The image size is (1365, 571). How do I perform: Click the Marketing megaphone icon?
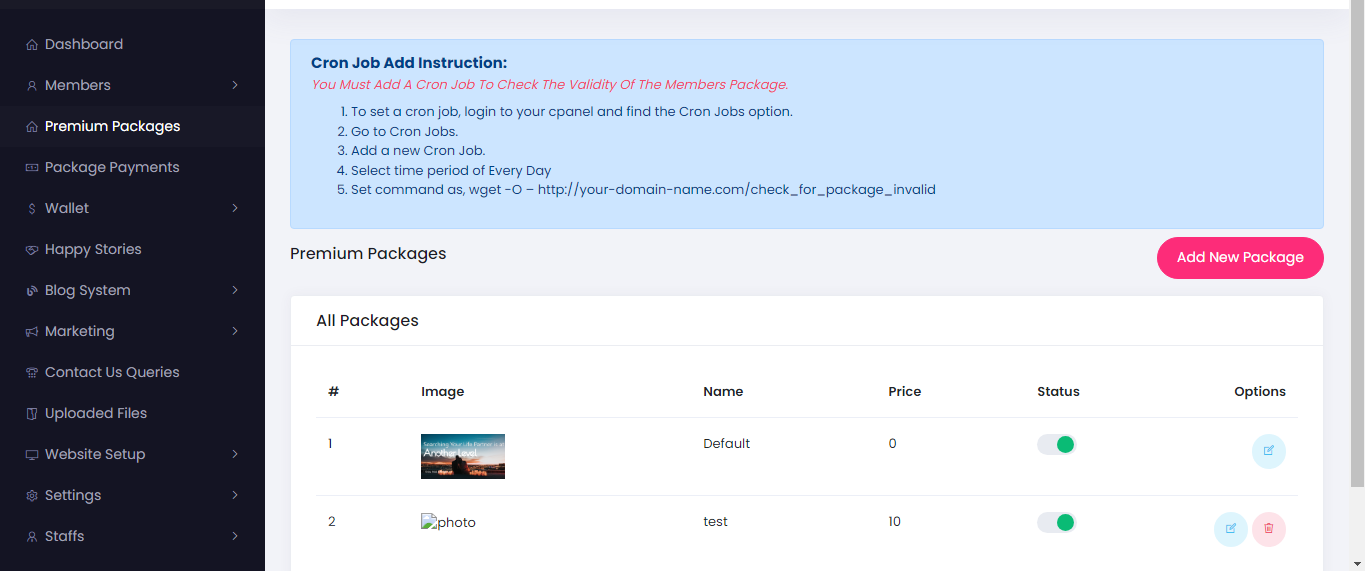click(32, 332)
